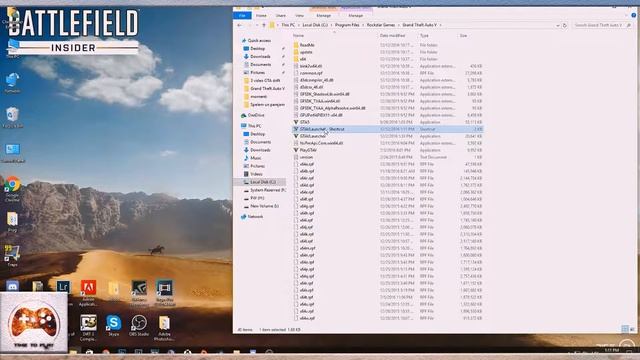Refresh the Grand Theft Auto V folder

click(564, 25)
